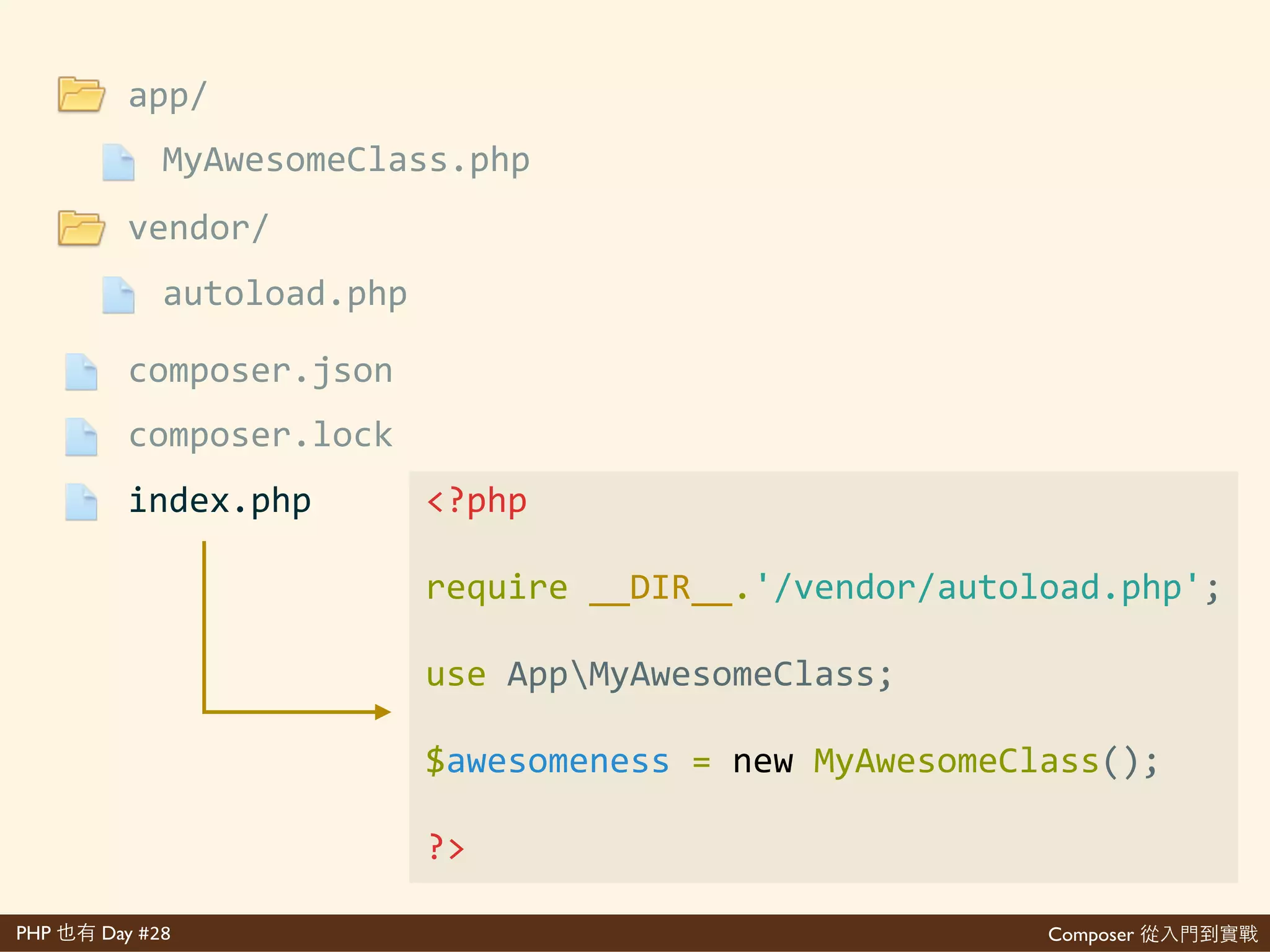The height and width of the screenshot is (952, 1270).
Task: Click the 'PHP 也有 Day #28' footer text
Action: (x=93, y=933)
